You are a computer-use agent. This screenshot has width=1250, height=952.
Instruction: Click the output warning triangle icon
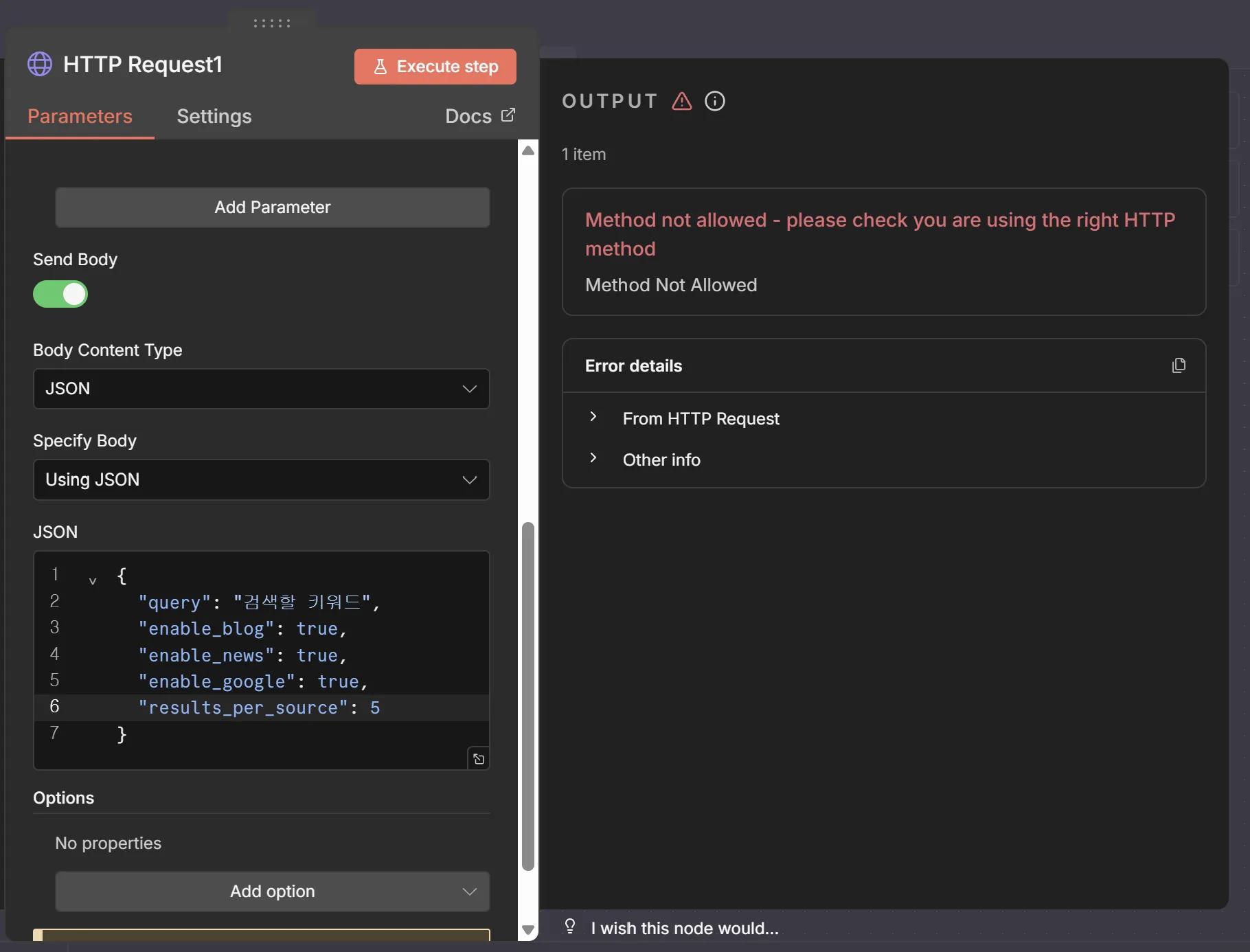pos(681,102)
